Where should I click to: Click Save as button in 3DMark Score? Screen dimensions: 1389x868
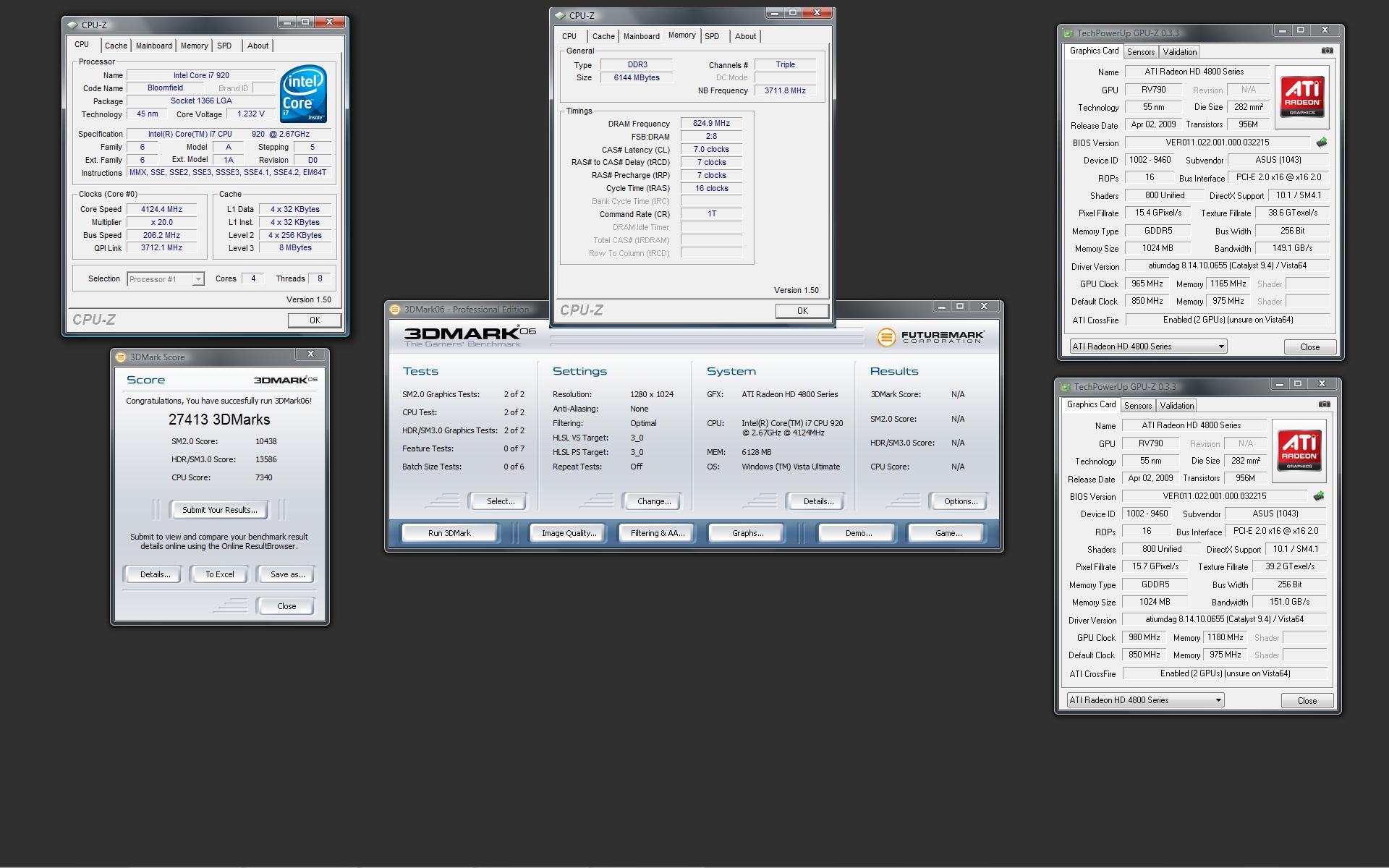click(286, 574)
